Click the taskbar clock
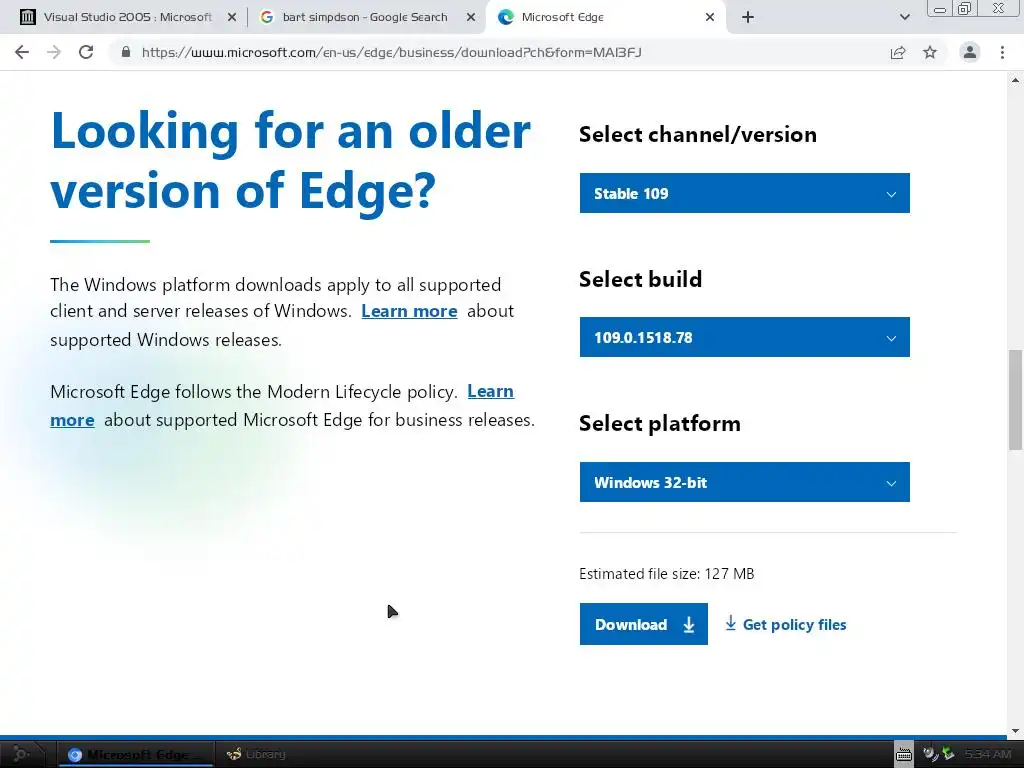Viewport: 1024px width, 768px height. 987,754
